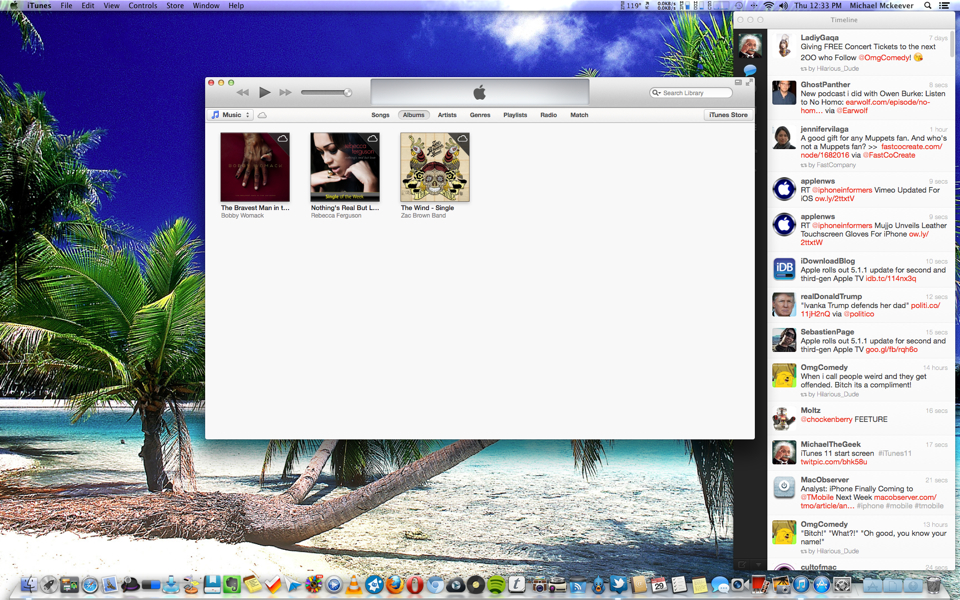Viewport: 960px width, 600px height.
Task: Open Evernote from the Dock
Action: click(x=231, y=585)
